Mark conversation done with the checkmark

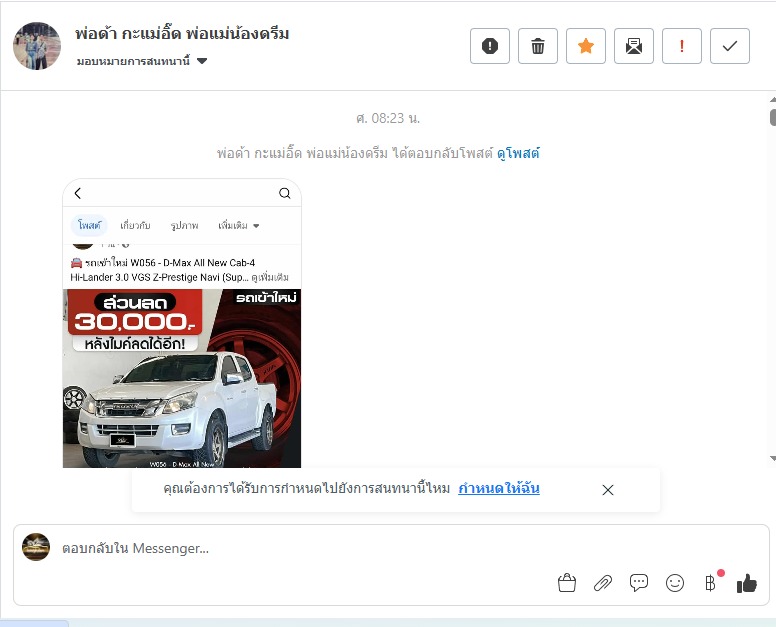point(729,46)
